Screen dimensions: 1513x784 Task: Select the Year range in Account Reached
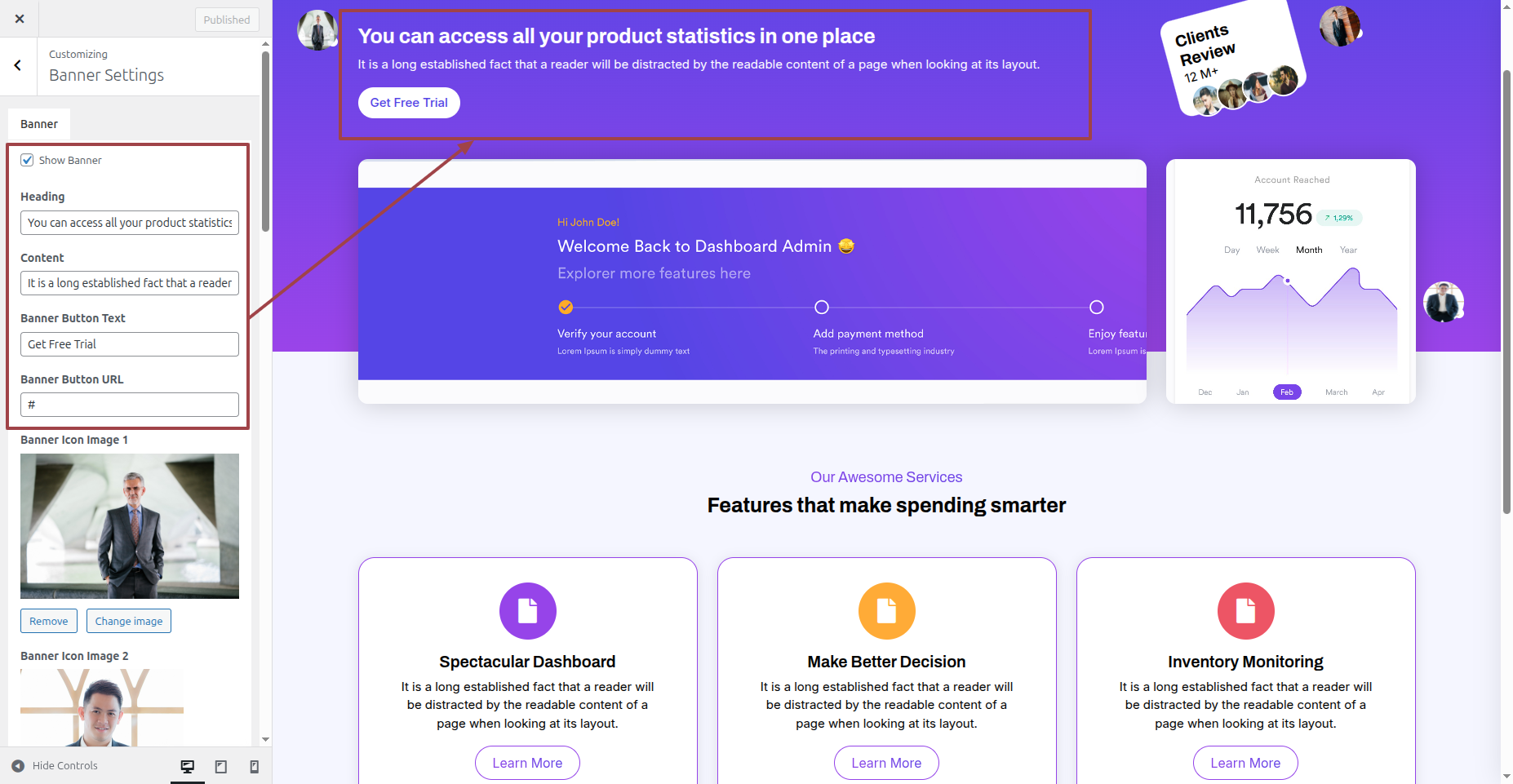(1348, 250)
